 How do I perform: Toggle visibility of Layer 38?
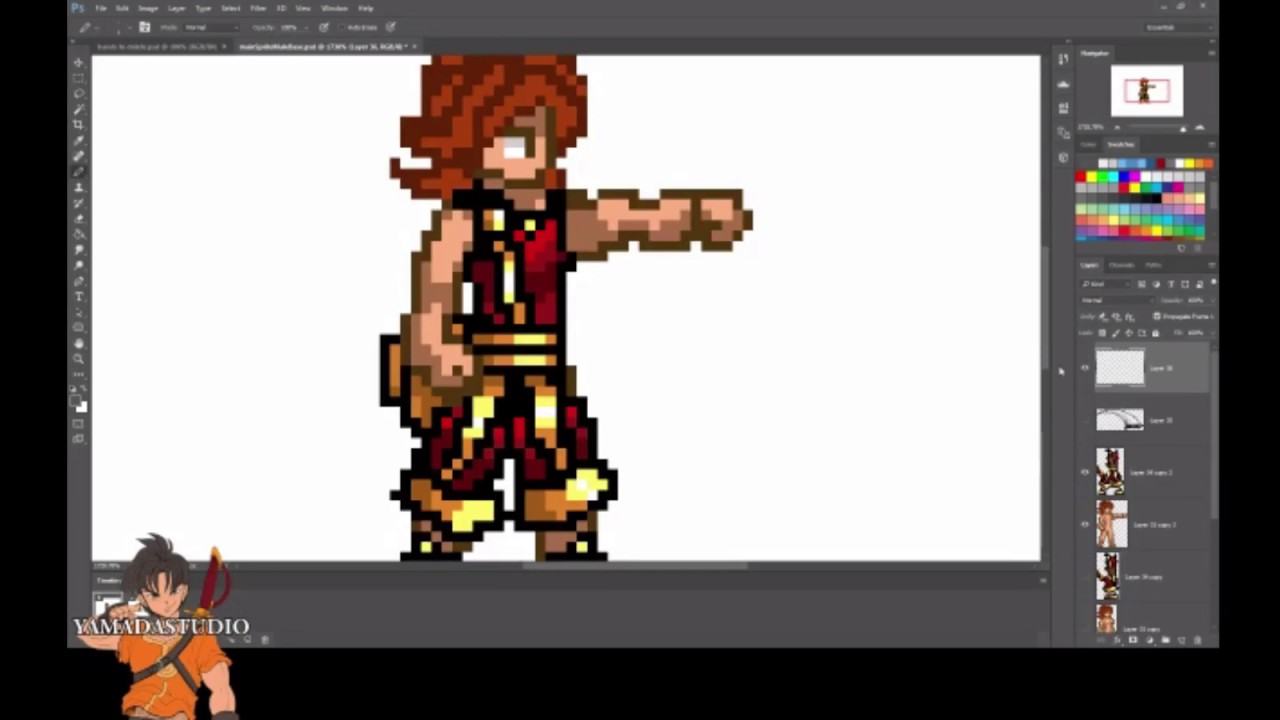(1084, 367)
